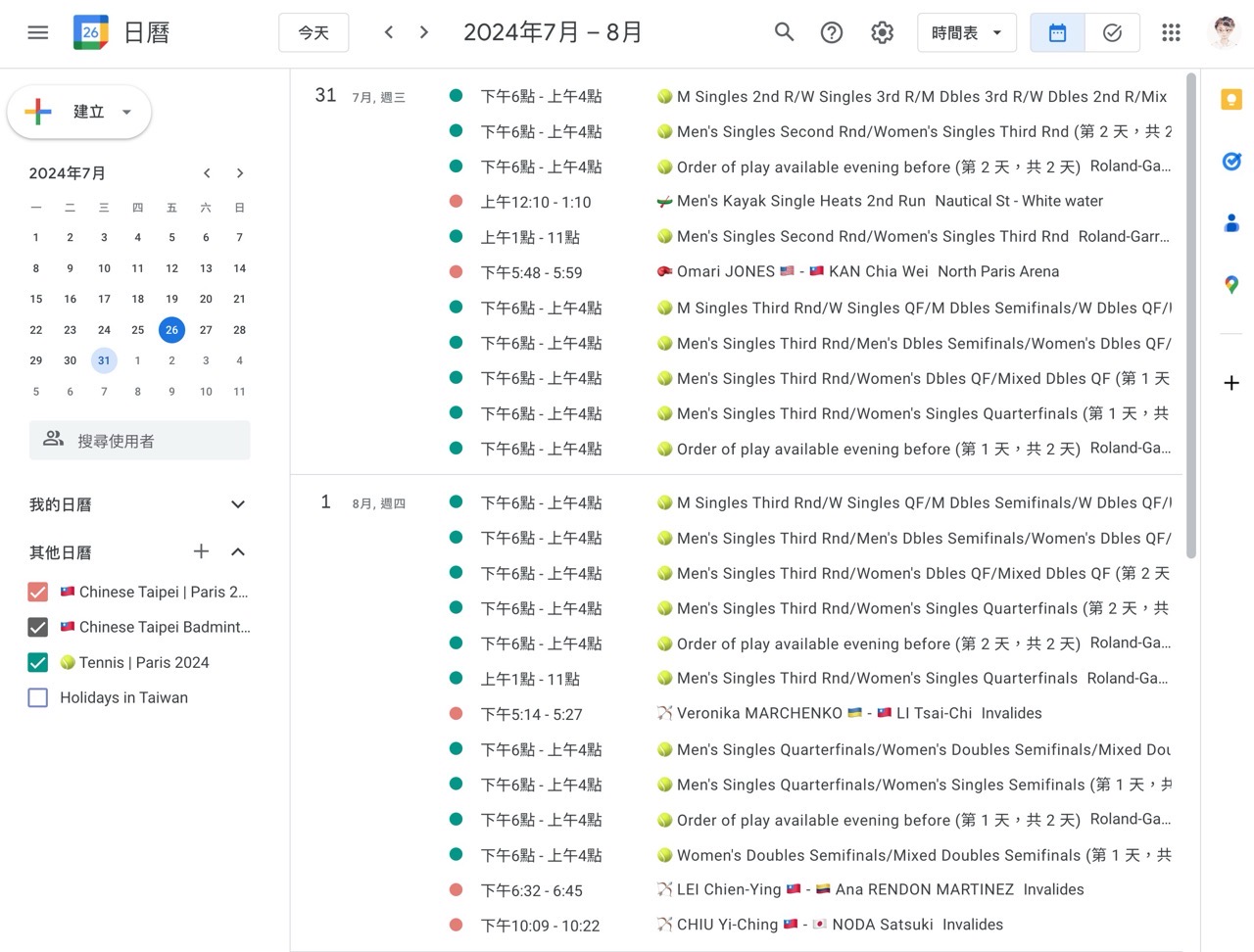The image size is (1254, 952).
Task: Select July 28 in mini calendar
Action: tap(239, 329)
